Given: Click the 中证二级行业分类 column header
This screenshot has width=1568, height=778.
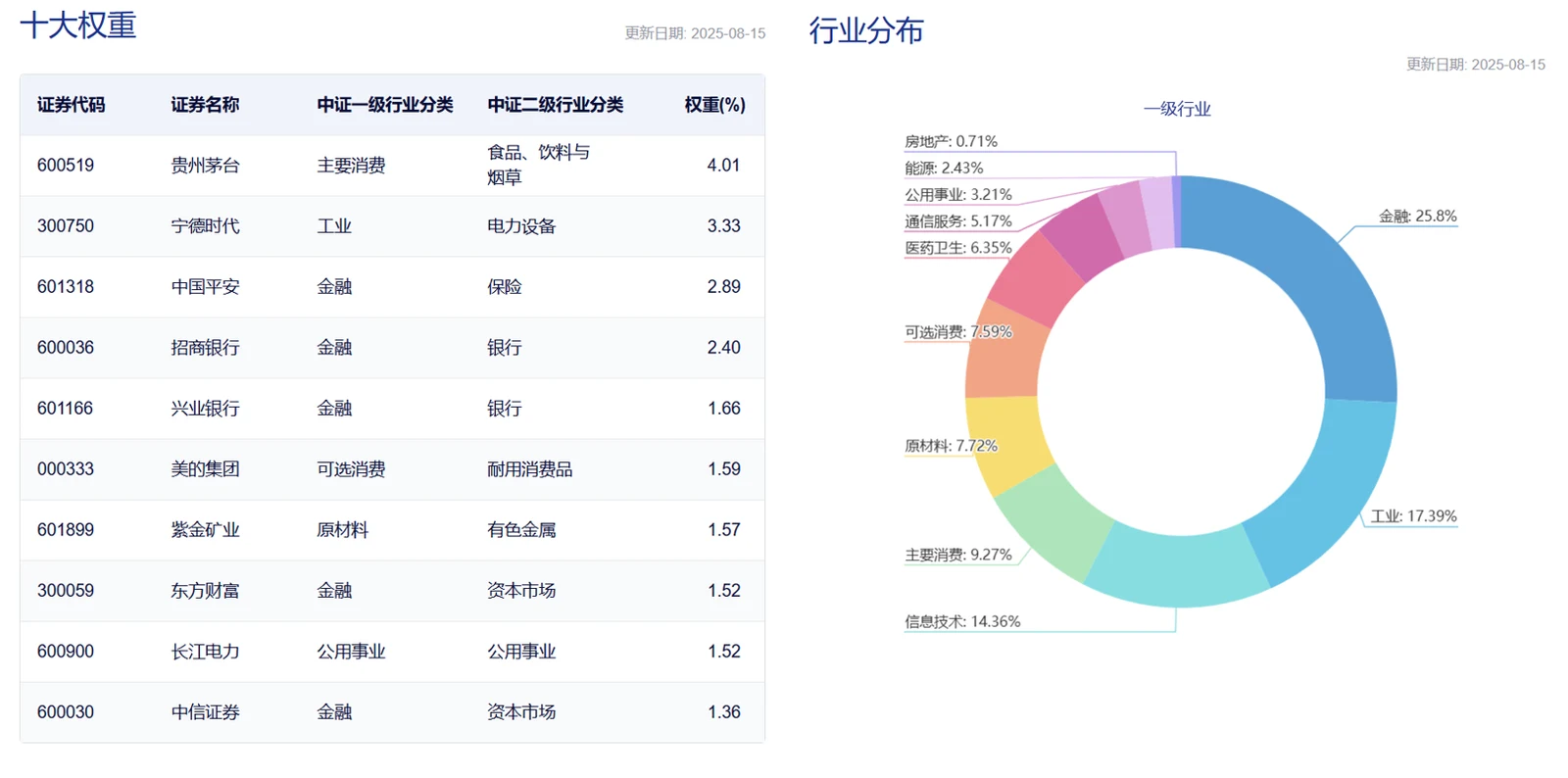Looking at the screenshot, I should (x=556, y=105).
